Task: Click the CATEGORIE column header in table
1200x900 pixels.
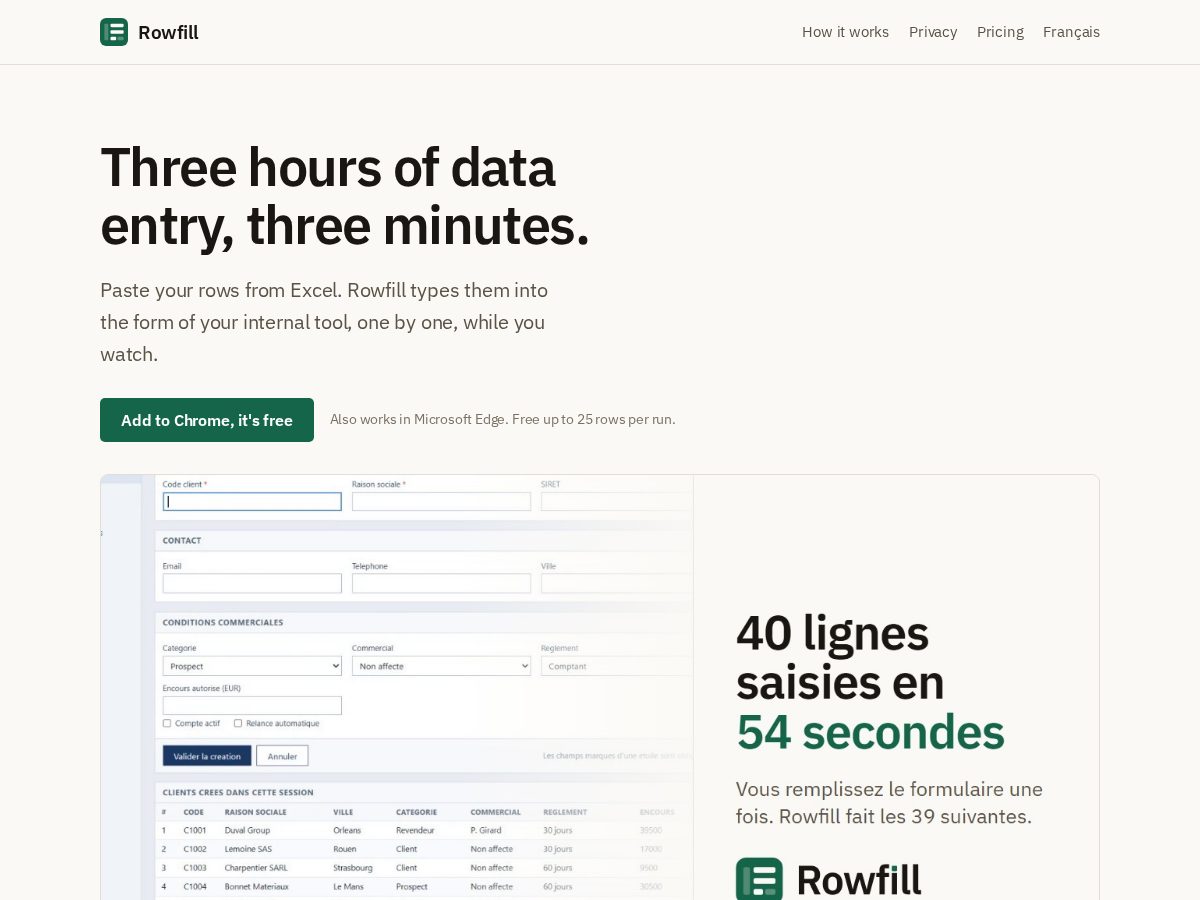Action: (x=416, y=812)
